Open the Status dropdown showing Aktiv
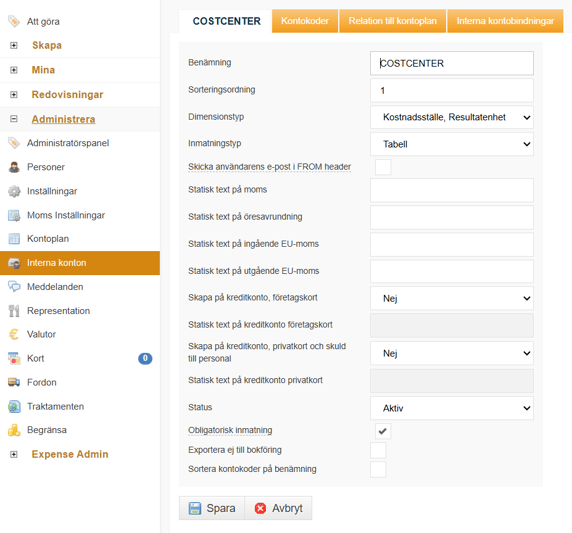The width and height of the screenshot is (572, 533). point(452,408)
